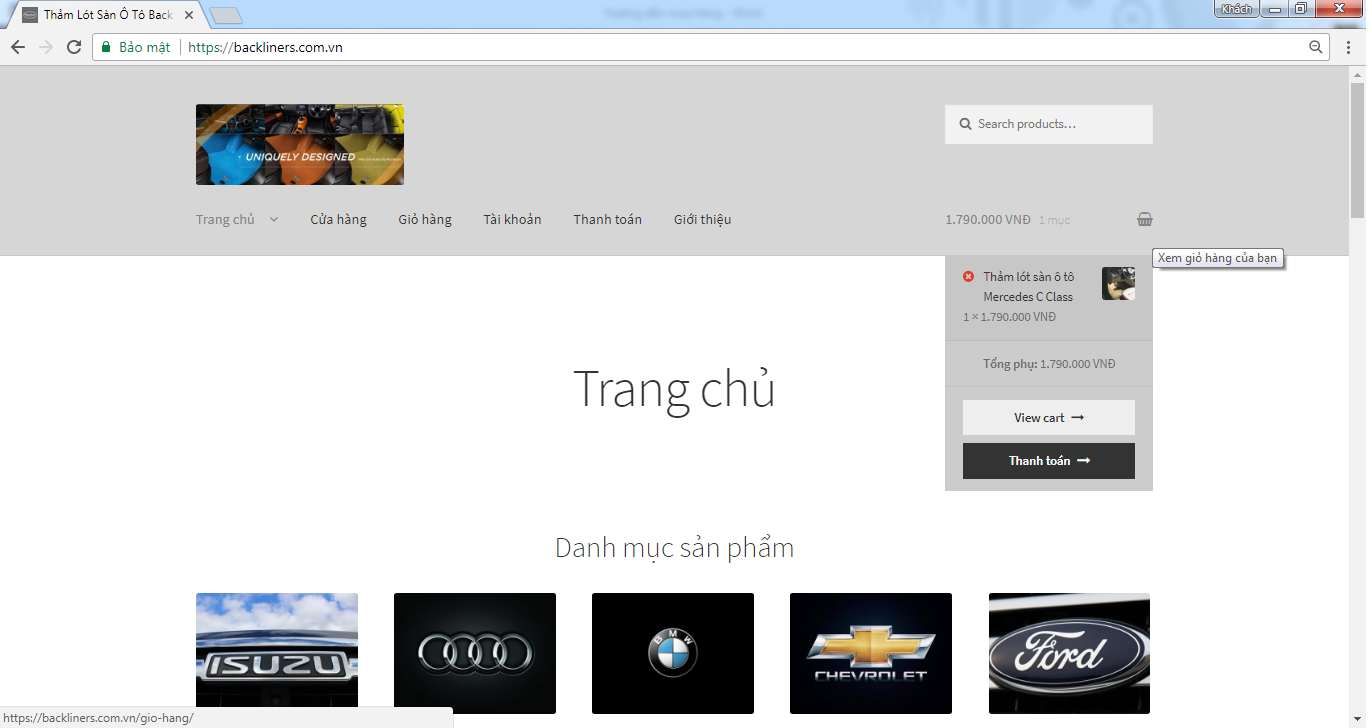Viewport: 1372px width, 728px height.
Task: Click zoom magnifier icon in address bar
Action: coord(1316,47)
